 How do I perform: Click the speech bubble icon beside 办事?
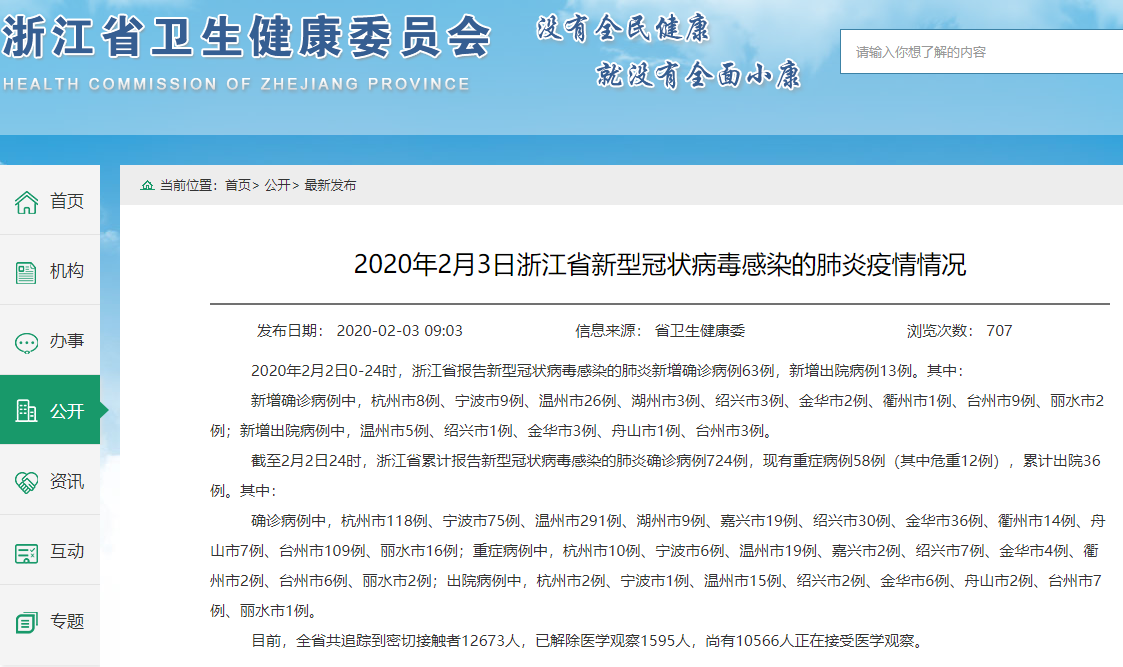(27, 342)
